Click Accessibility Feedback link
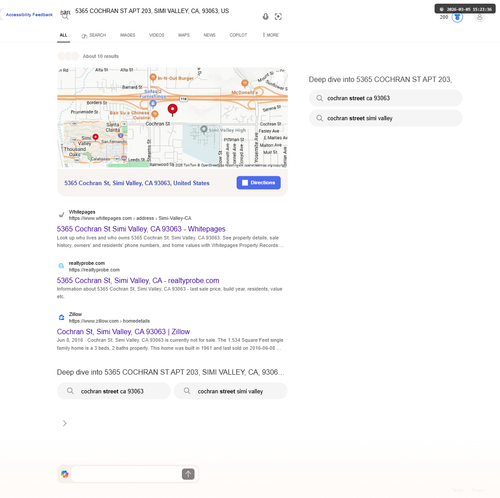 coord(29,15)
